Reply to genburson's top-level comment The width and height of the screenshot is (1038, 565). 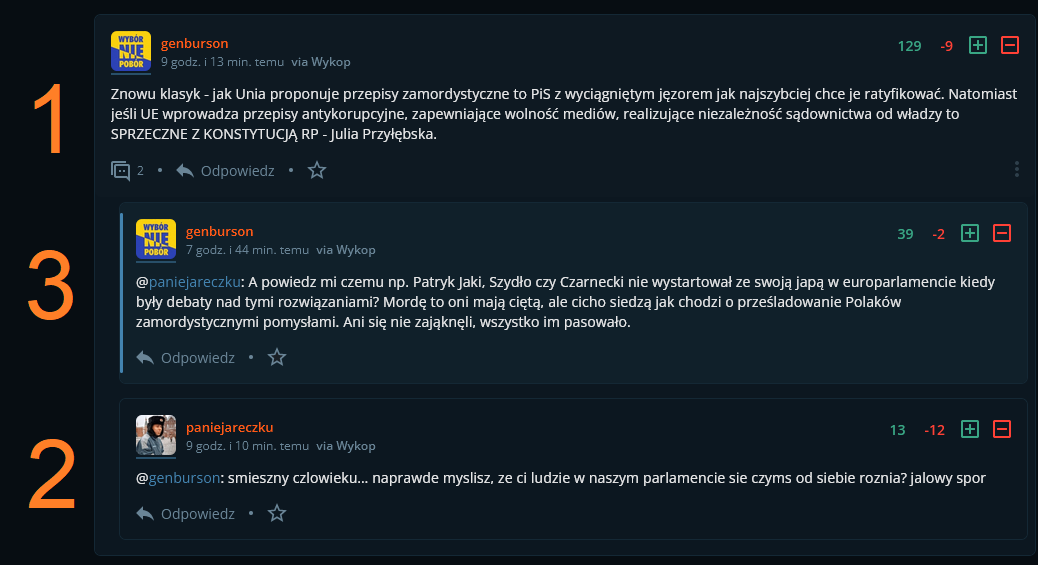pos(226,170)
